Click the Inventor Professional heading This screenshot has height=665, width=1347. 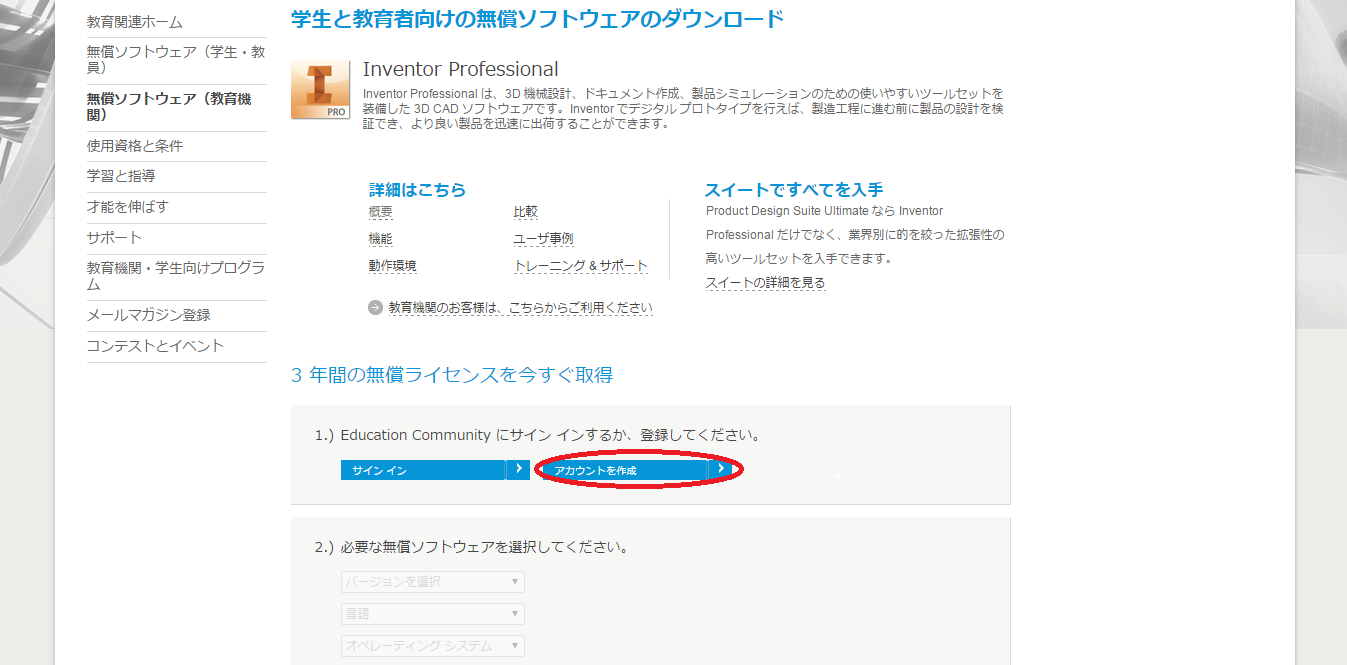pos(461,69)
